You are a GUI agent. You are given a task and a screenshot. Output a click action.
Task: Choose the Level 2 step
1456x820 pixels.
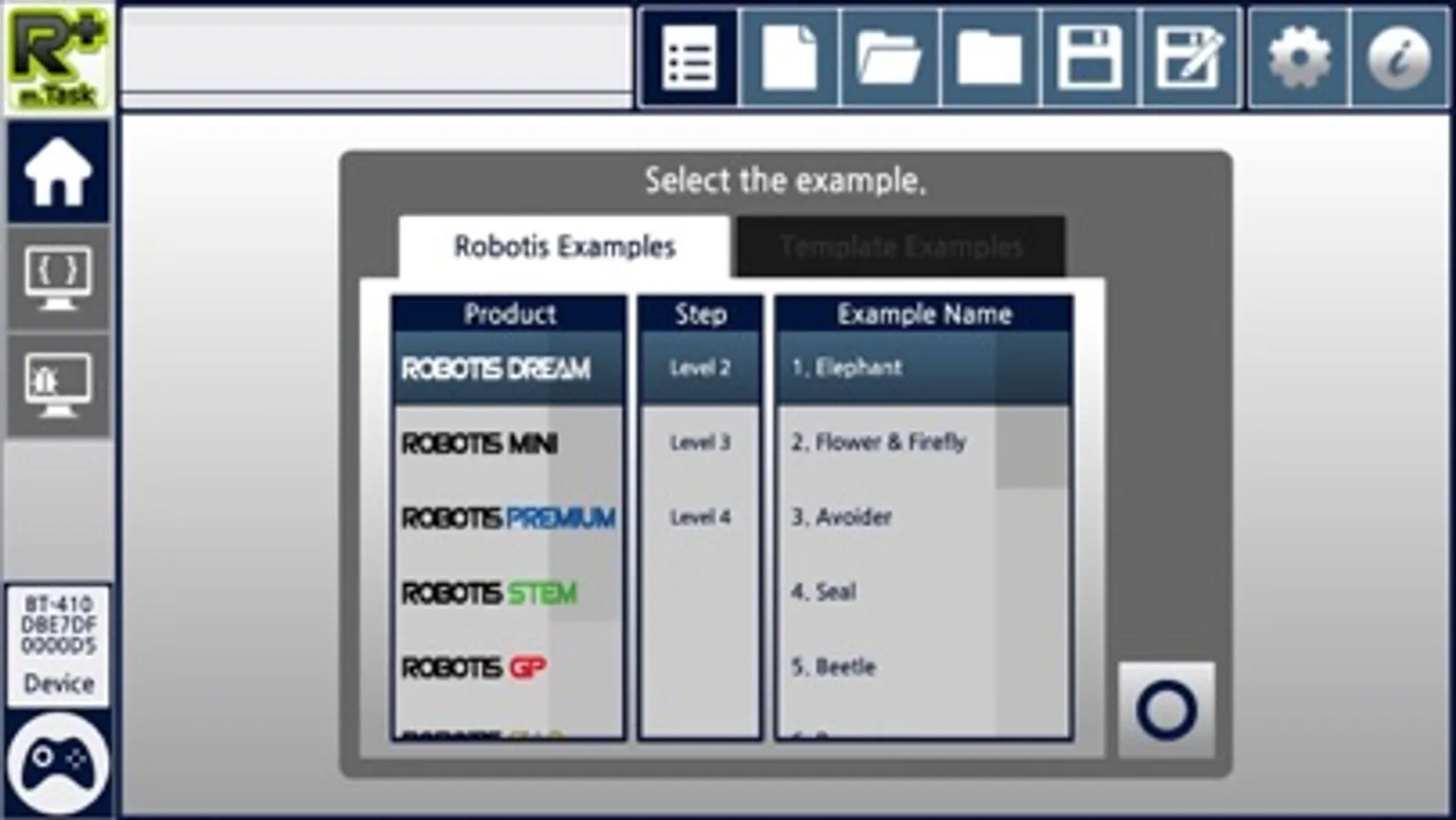pos(700,368)
